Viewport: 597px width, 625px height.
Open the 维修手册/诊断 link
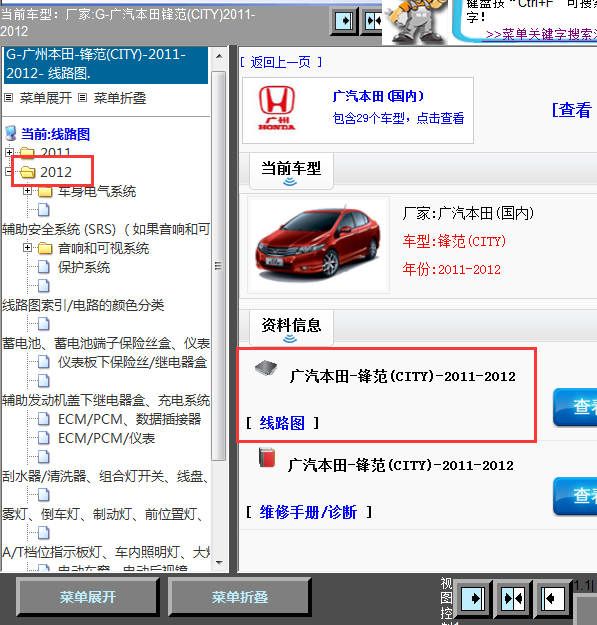pyautogui.click(x=308, y=512)
